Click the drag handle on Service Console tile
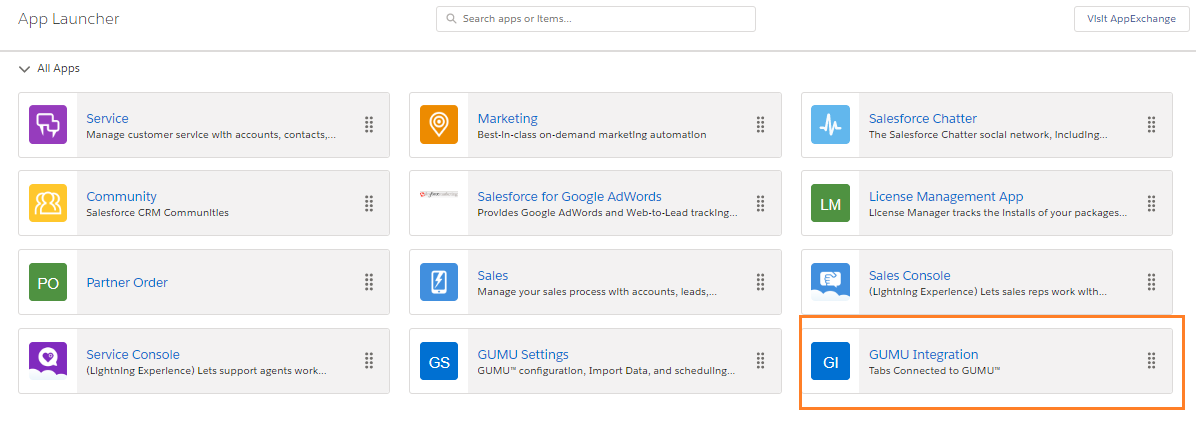Image resolution: width=1196 pixels, height=421 pixels. click(368, 361)
